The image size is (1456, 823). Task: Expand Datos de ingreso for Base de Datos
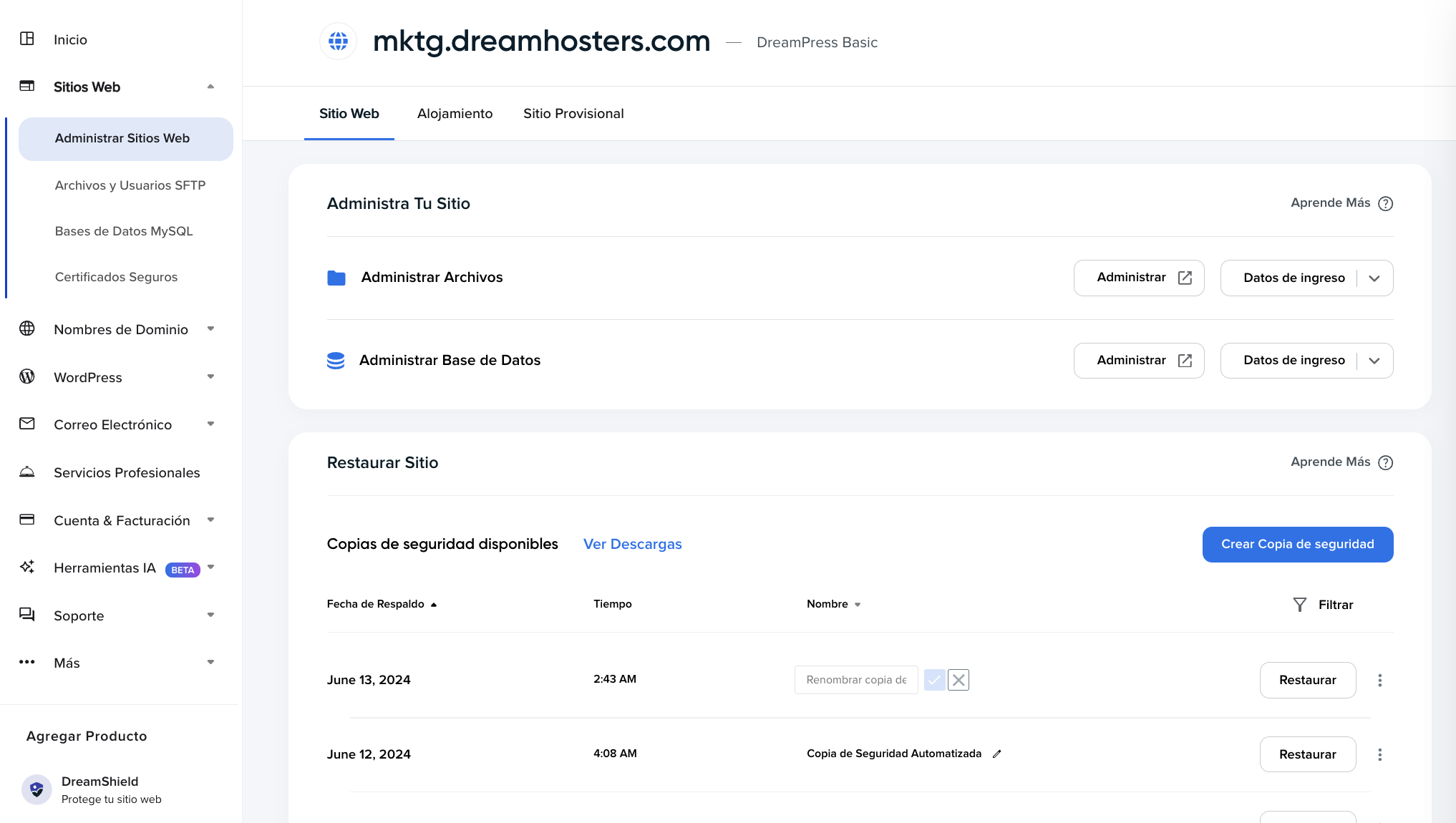pyautogui.click(x=1374, y=361)
